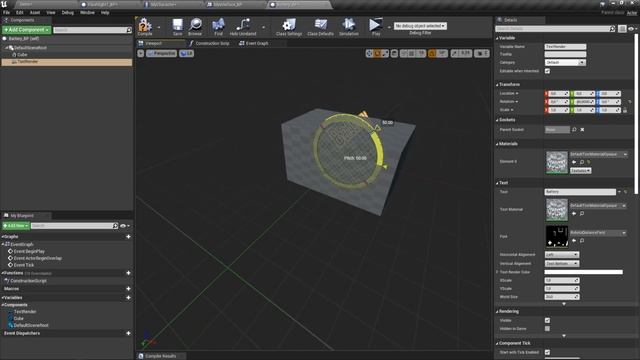Select rotate gizmo mode in viewport
The width and height of the screenshot is (640, 360).
(377, 53)
